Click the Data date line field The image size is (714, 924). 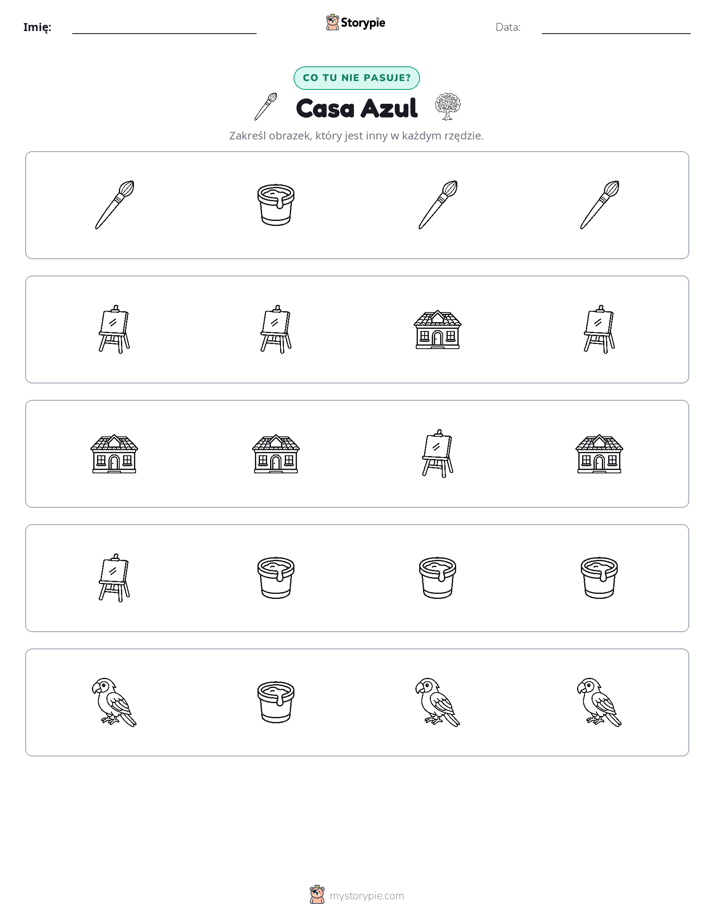tap(616, 27)
